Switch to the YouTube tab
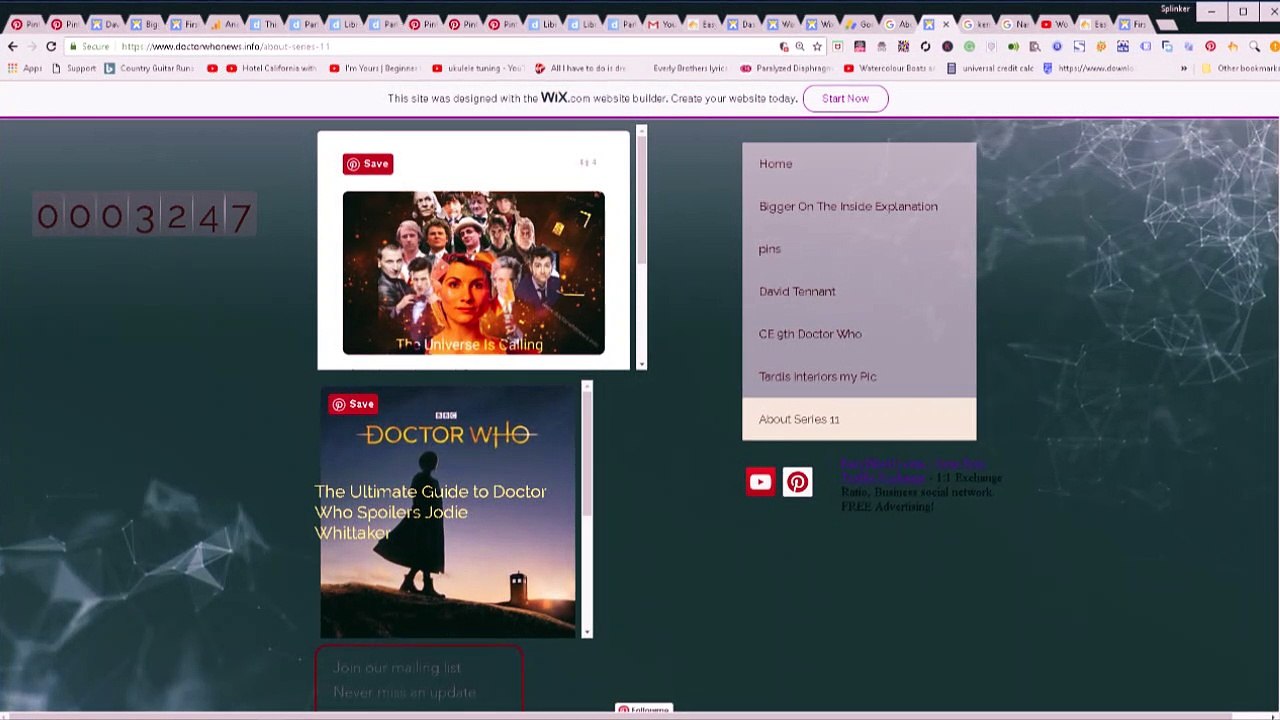This screenshot has height=720, width=1280. click(x=1053, y=24)
